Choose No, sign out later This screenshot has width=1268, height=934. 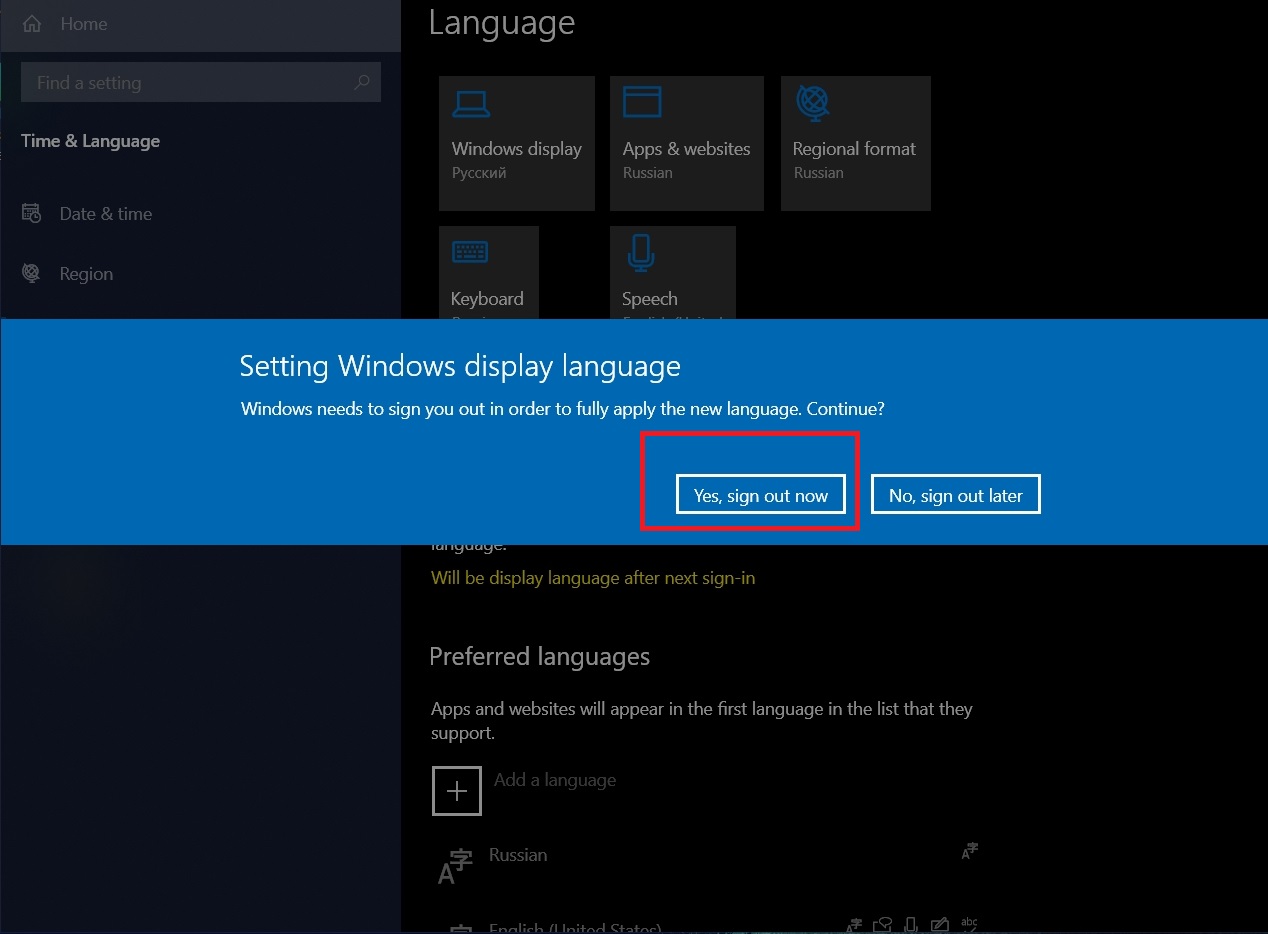click(x=956, y=495)
